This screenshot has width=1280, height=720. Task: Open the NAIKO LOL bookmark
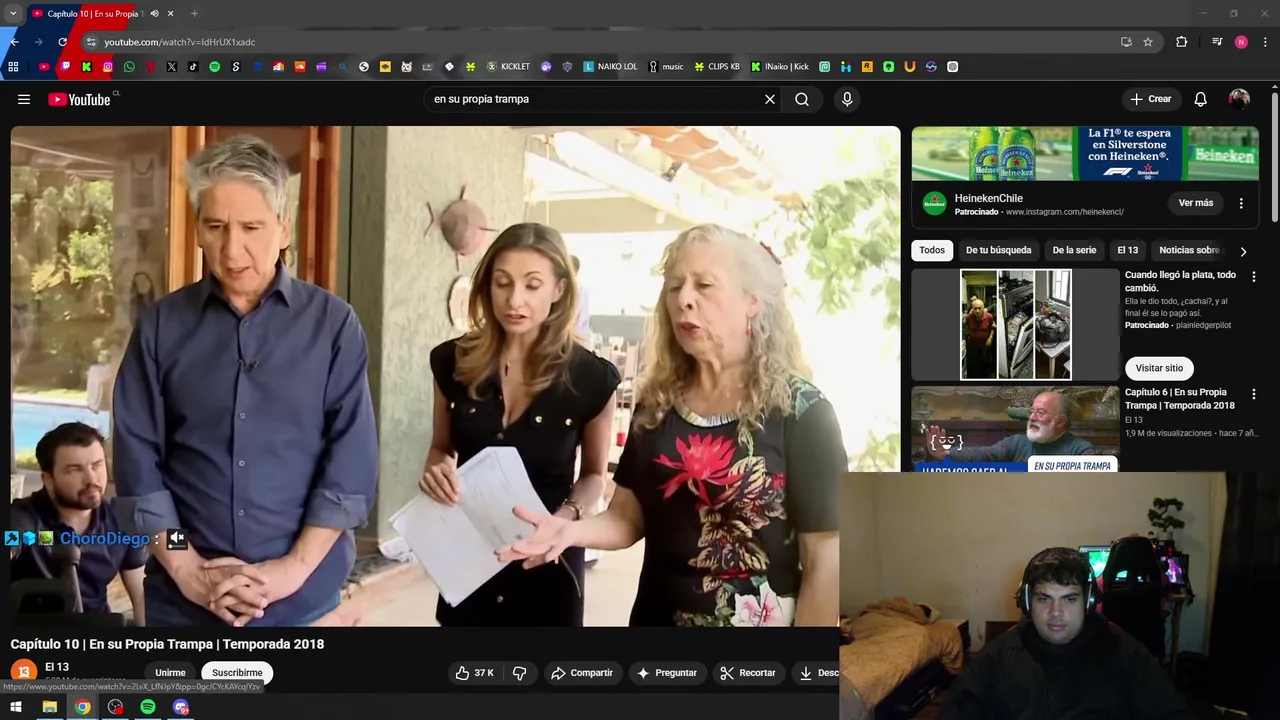point(610,67)
